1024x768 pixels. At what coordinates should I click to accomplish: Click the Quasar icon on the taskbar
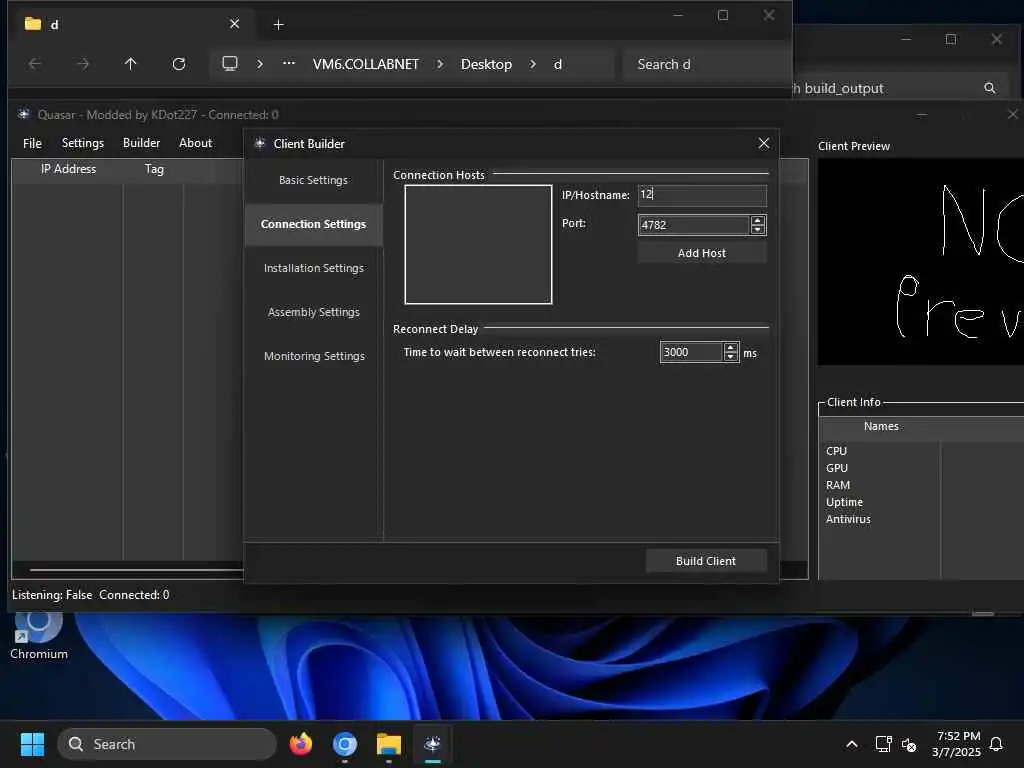pos(432,744)
